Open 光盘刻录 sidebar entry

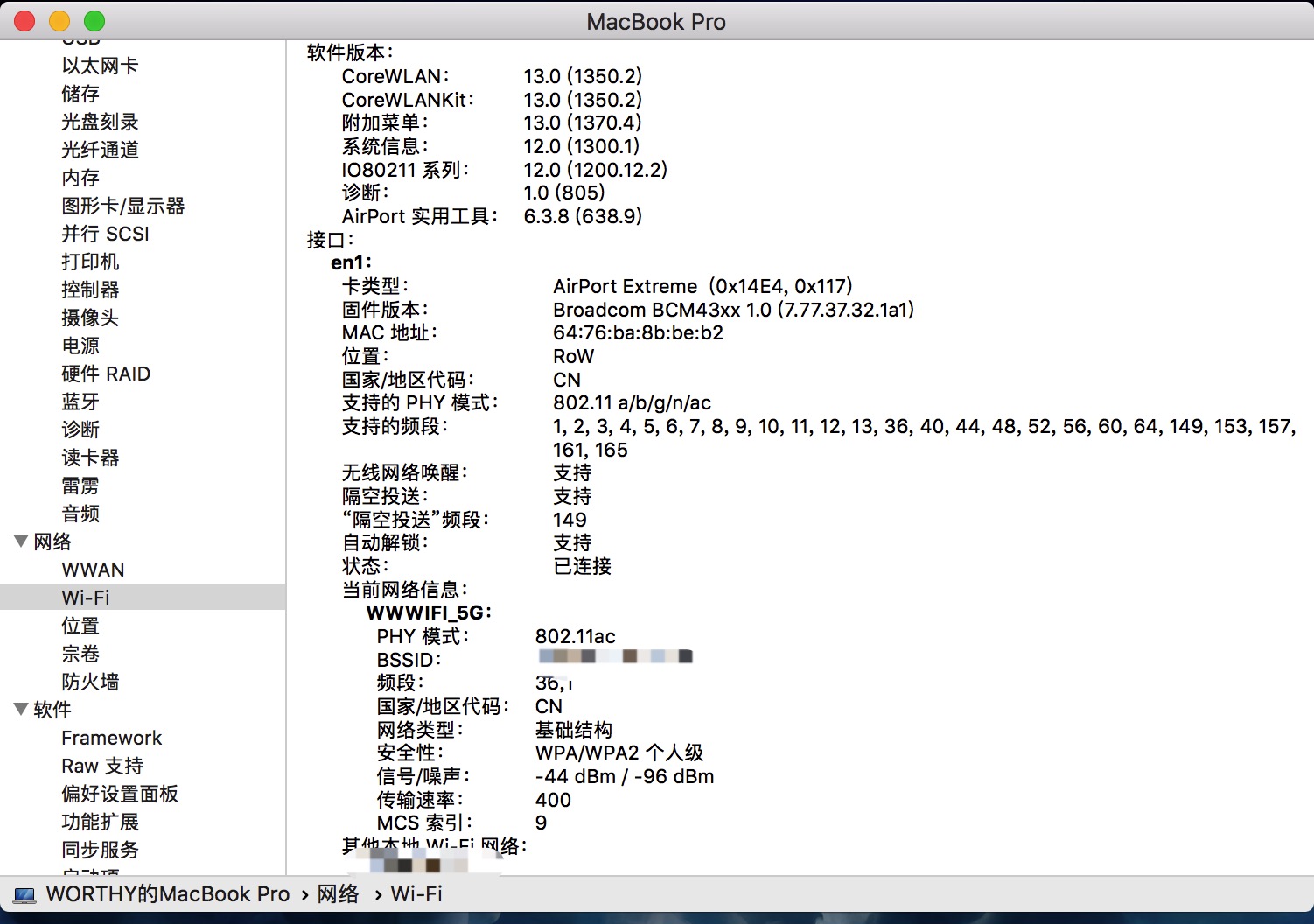(x=100, y=122)
